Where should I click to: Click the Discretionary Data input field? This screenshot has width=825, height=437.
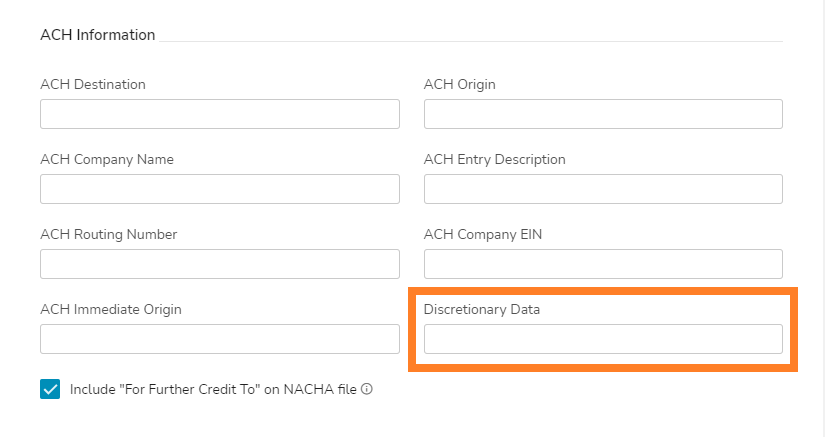(603, 339)
